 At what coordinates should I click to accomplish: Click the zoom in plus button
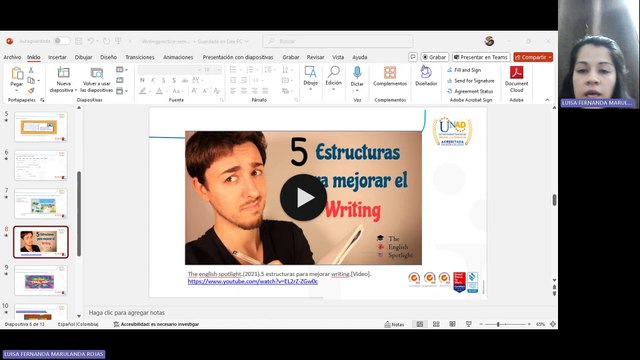coord(529,324)
